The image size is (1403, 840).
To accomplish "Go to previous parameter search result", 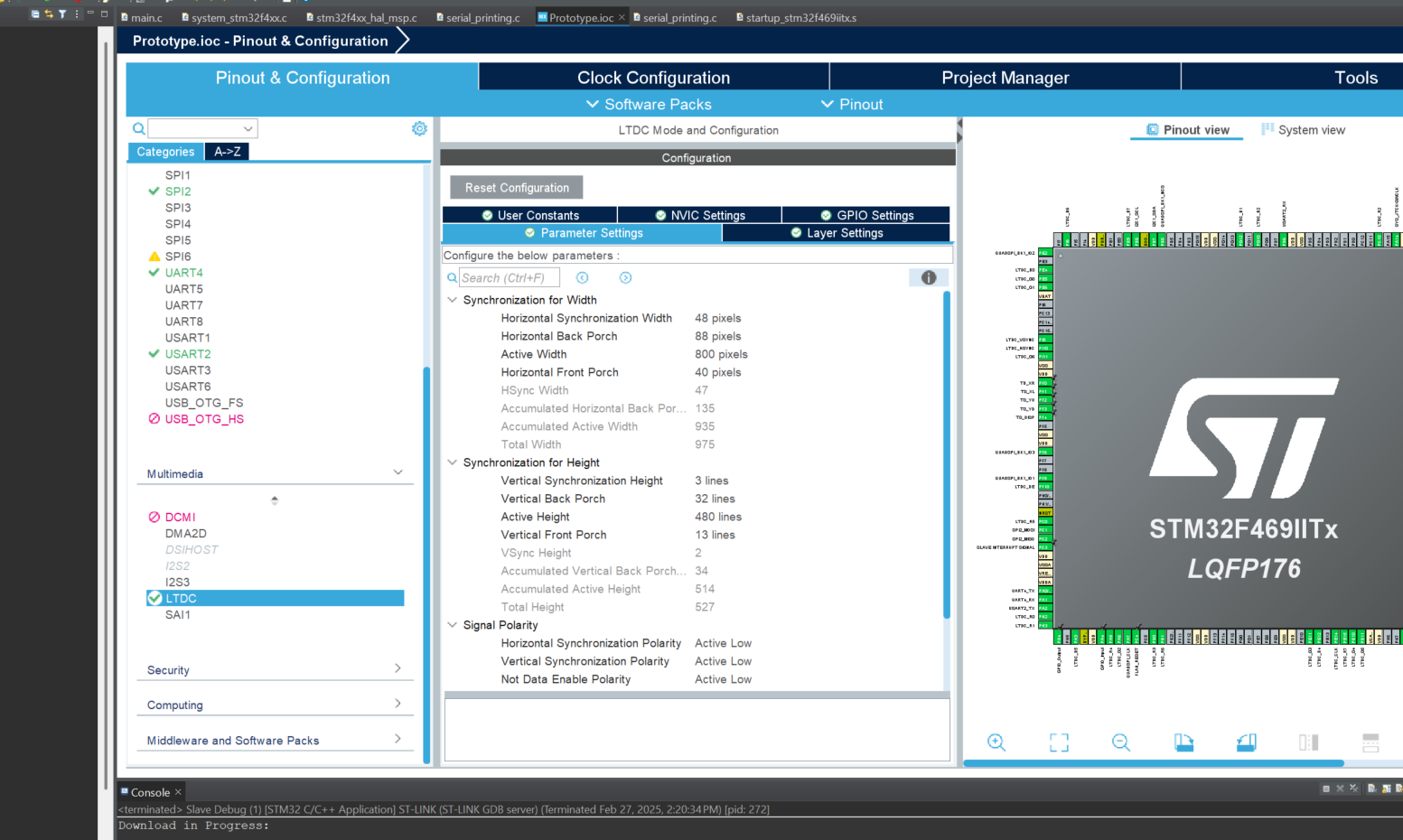I will pyautogui.click(x=583, y=278).
